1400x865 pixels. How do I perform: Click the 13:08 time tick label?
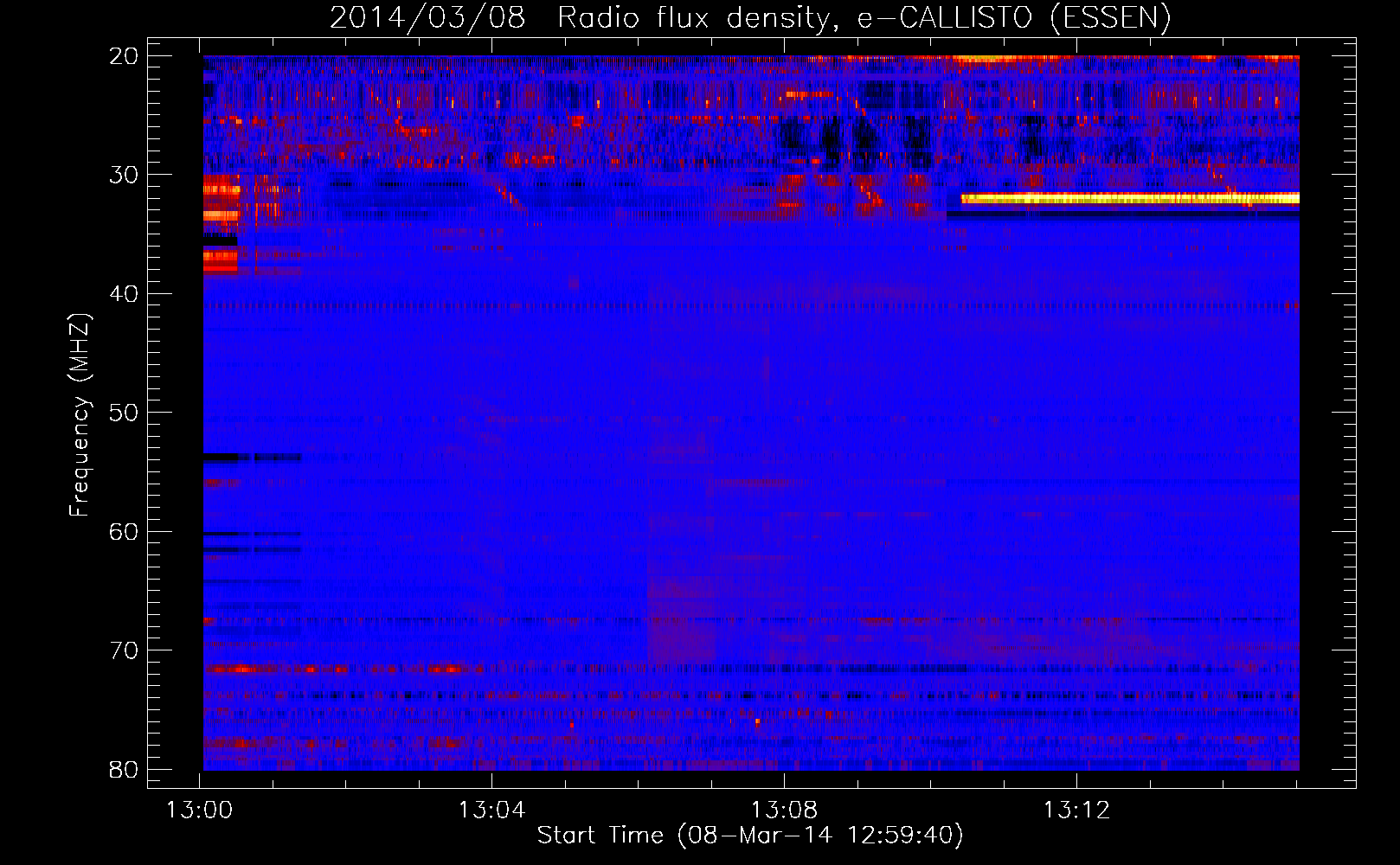point(784,811)
